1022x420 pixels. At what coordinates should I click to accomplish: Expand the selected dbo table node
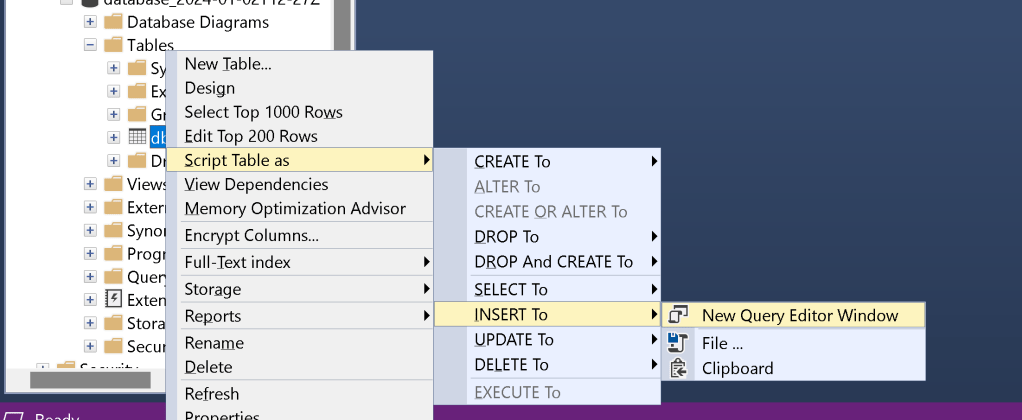pos(113,138)
